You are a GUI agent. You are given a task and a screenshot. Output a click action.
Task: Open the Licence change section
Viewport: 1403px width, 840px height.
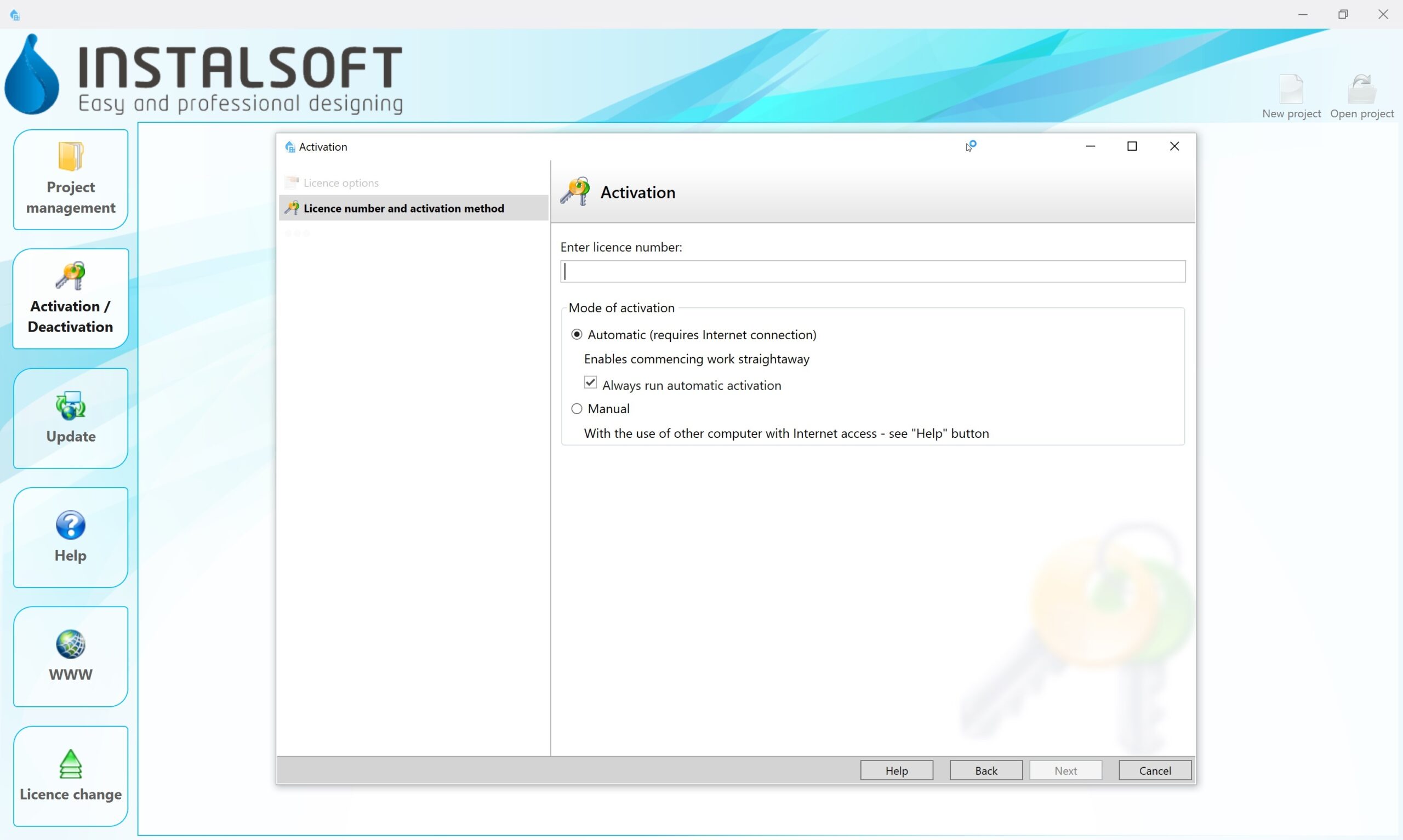pos(71,776)
